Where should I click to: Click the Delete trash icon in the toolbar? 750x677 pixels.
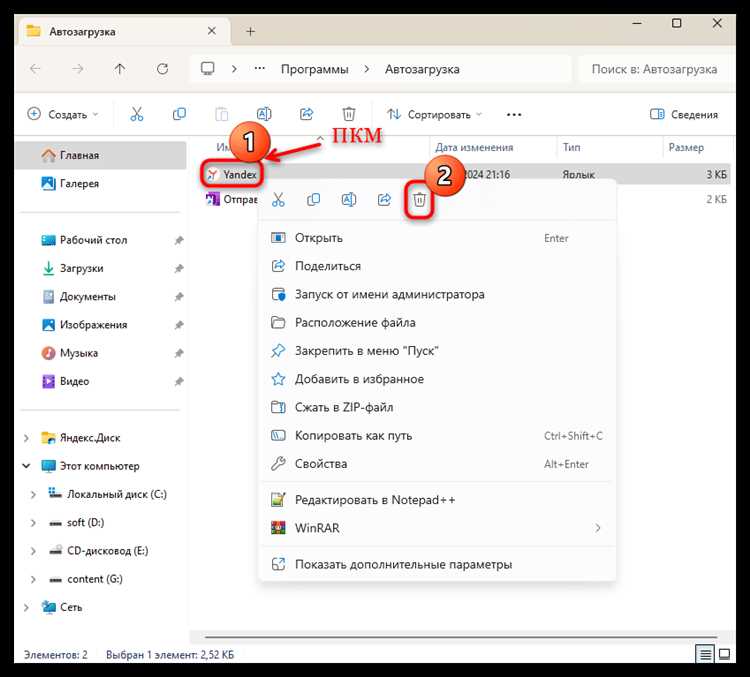(349, 114)
